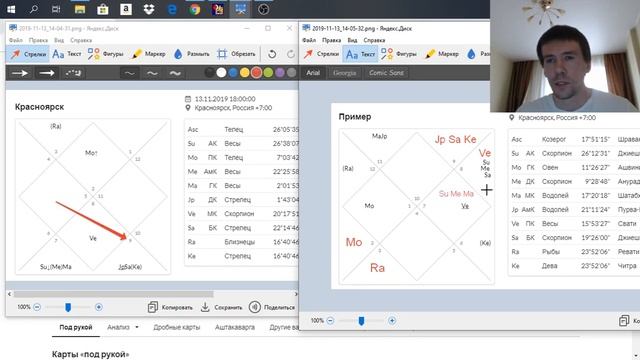The width and height of the screenshot is (640, 360).
Task: Open Справка menu in left window
Action: click(x=81, y=40)
